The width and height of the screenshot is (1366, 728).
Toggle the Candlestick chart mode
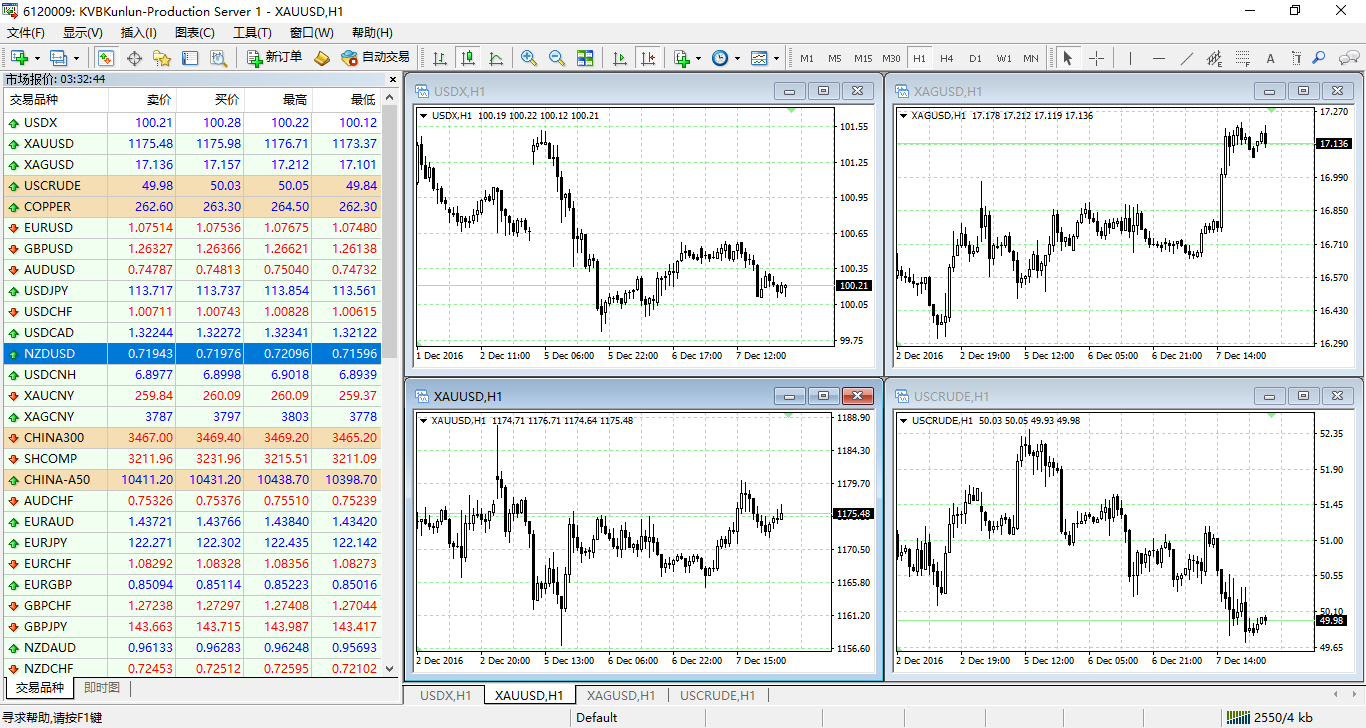[467, 58]
